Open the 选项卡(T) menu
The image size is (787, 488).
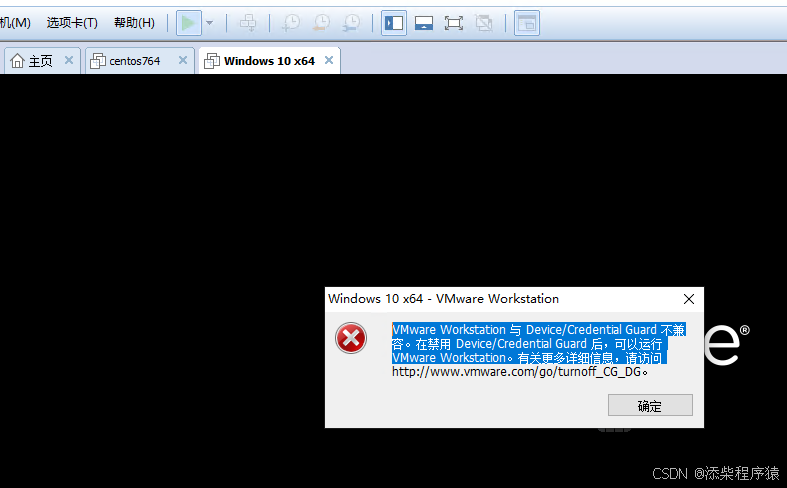72,23
